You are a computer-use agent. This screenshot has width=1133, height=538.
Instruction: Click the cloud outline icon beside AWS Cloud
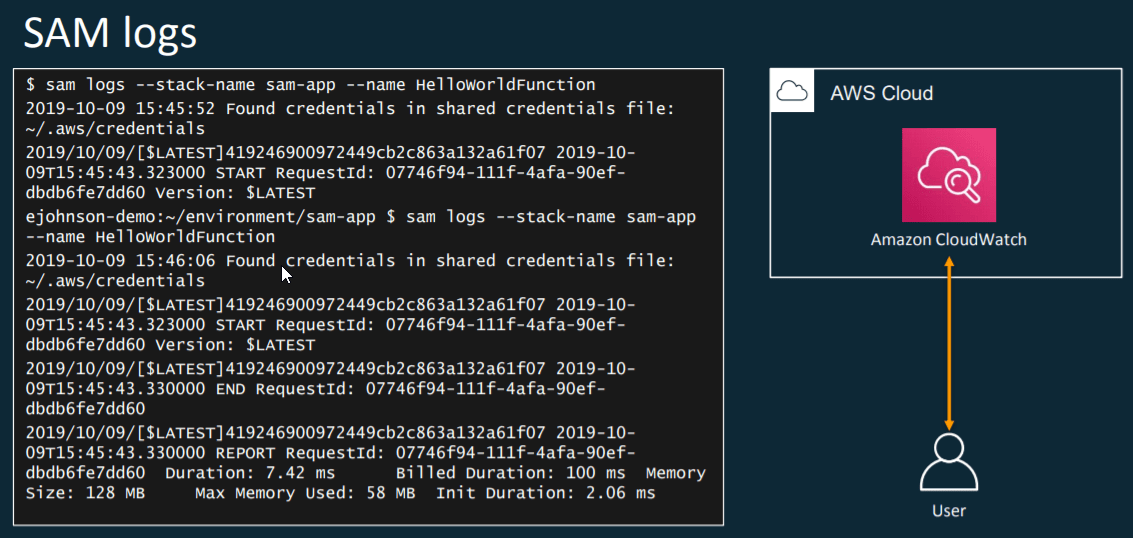tap(792, 93)
